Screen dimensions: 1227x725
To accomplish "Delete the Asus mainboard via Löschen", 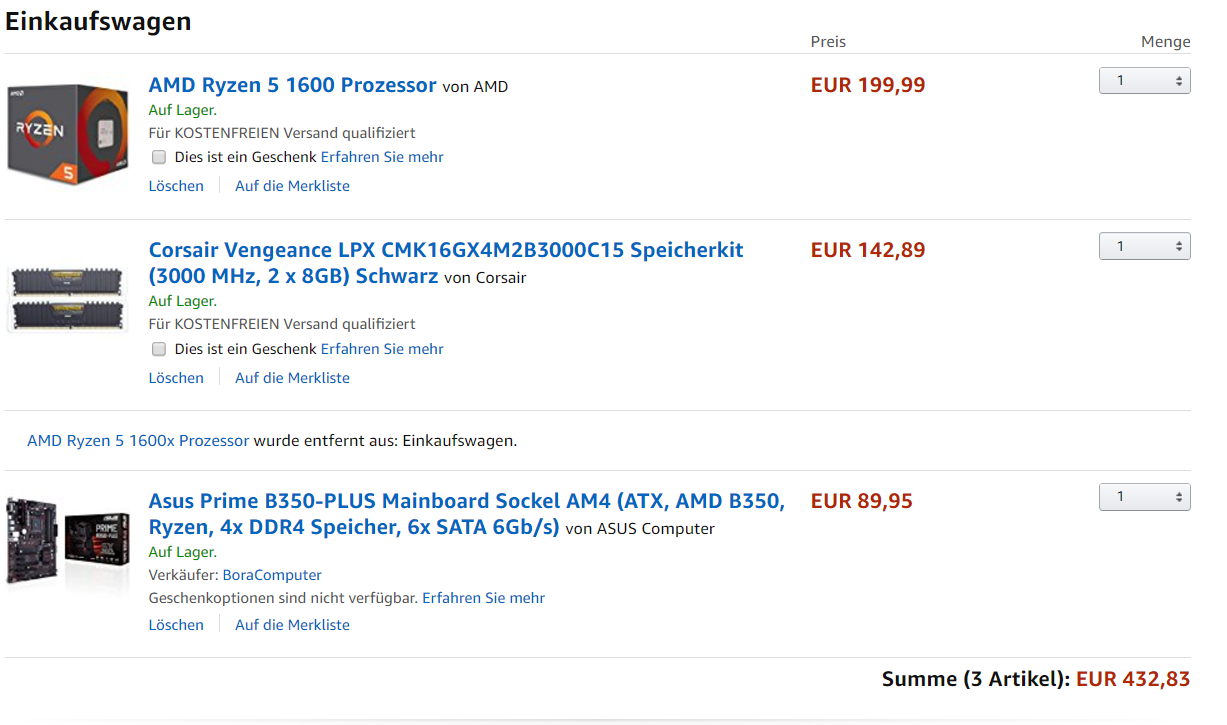I will point(176,625).
